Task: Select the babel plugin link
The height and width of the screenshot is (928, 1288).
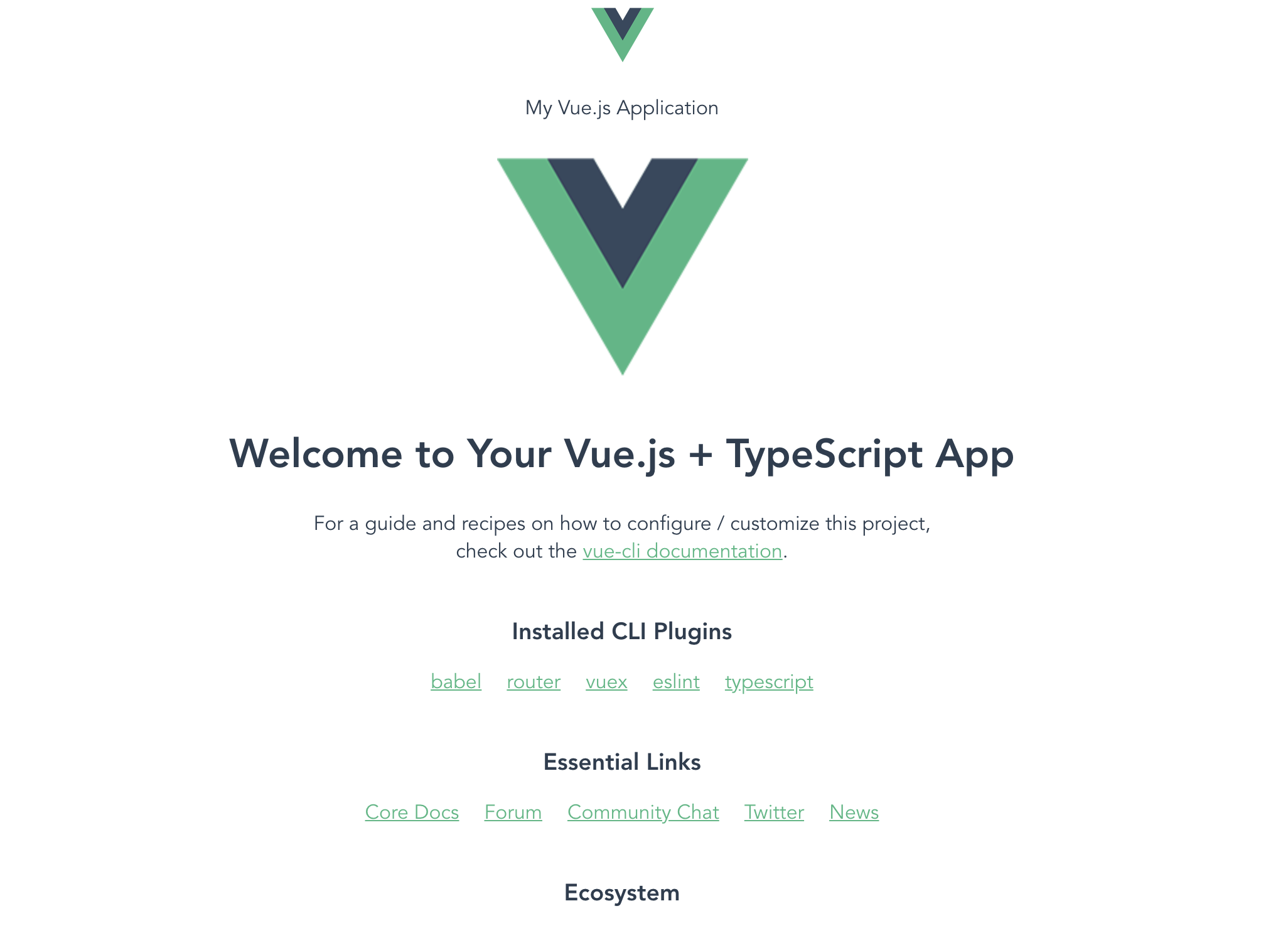Action: coord(455,682)
